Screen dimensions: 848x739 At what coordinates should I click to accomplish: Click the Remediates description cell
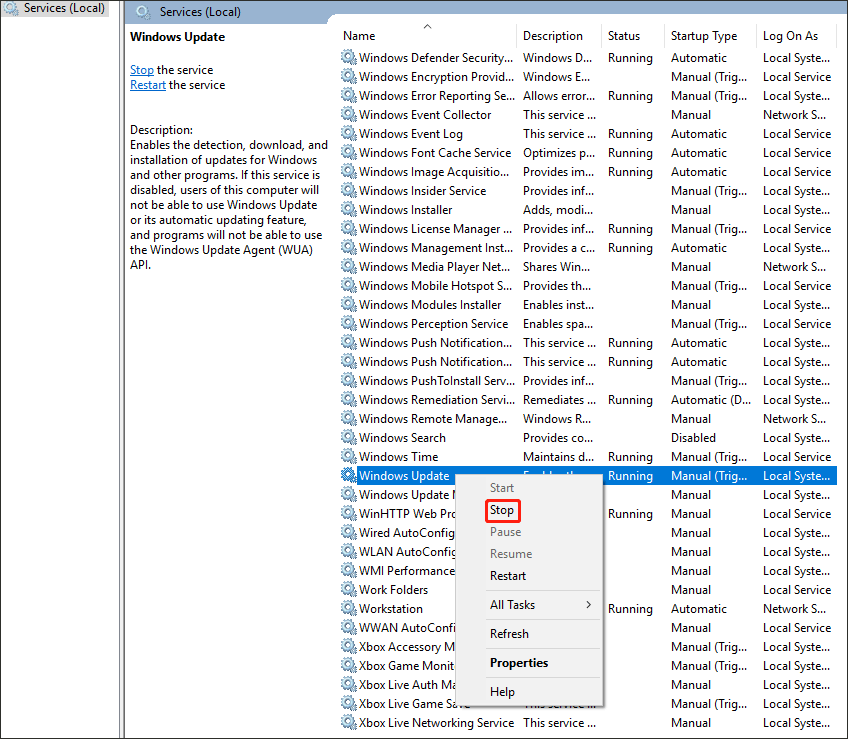coord(559,400)
